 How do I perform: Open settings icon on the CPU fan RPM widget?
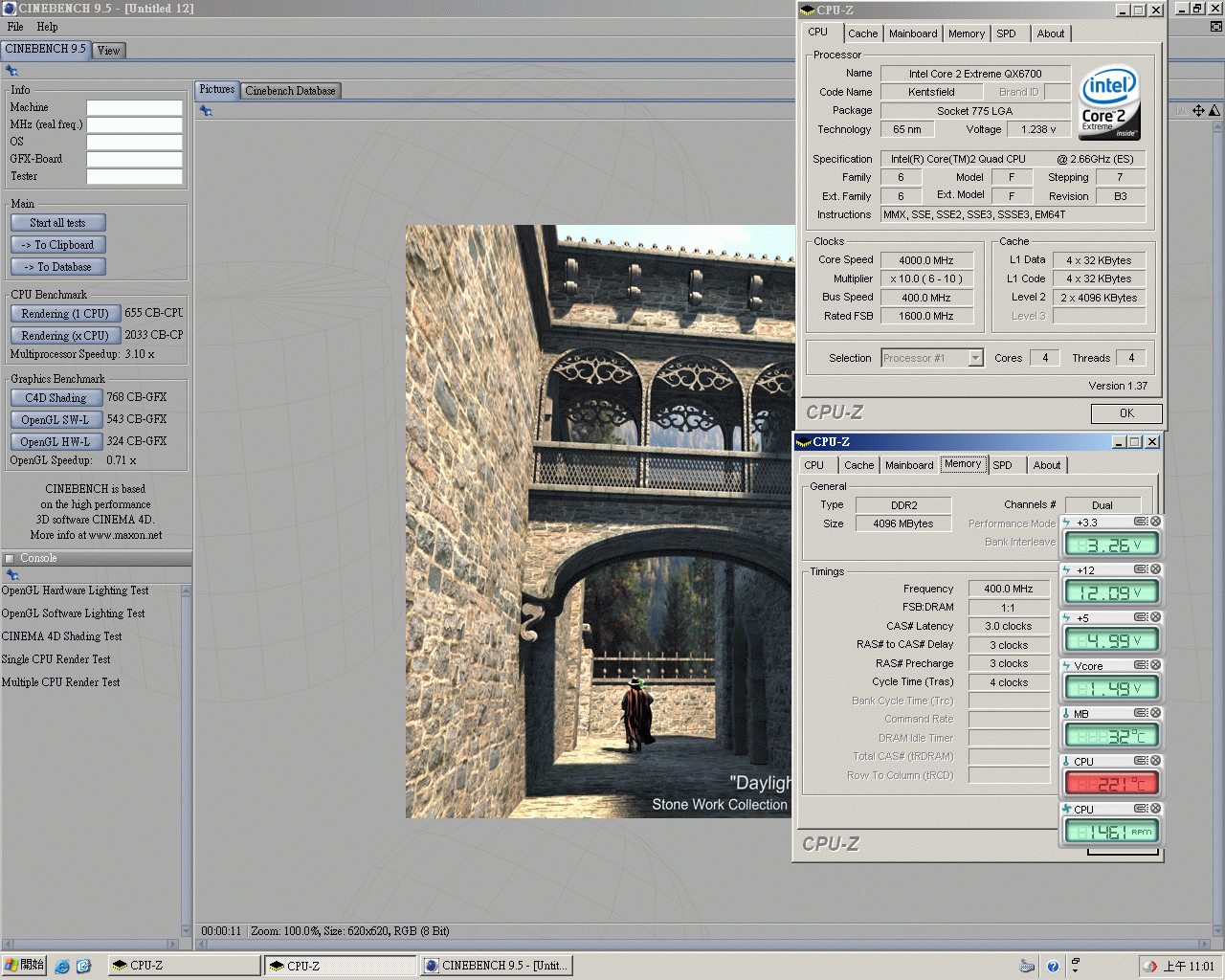pyautogui.click(x=1141, y=809)
